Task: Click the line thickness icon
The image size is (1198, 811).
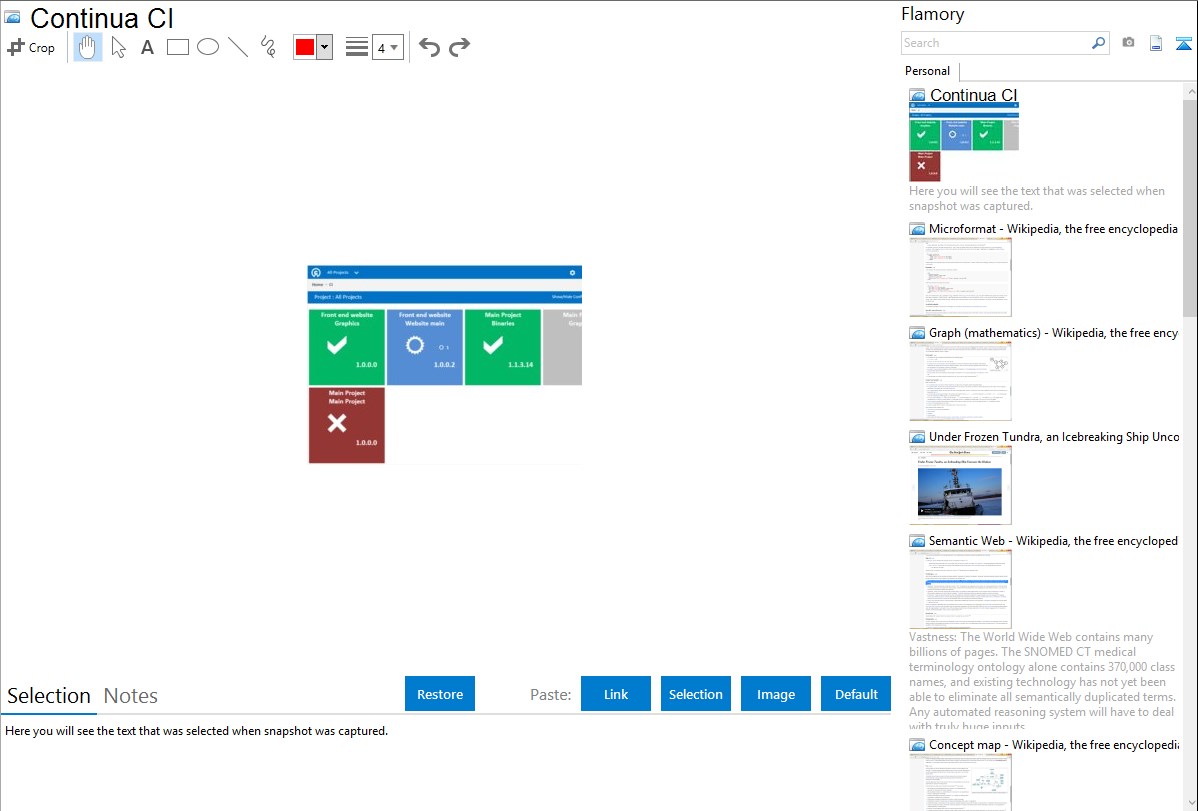Action: [357, 47]
